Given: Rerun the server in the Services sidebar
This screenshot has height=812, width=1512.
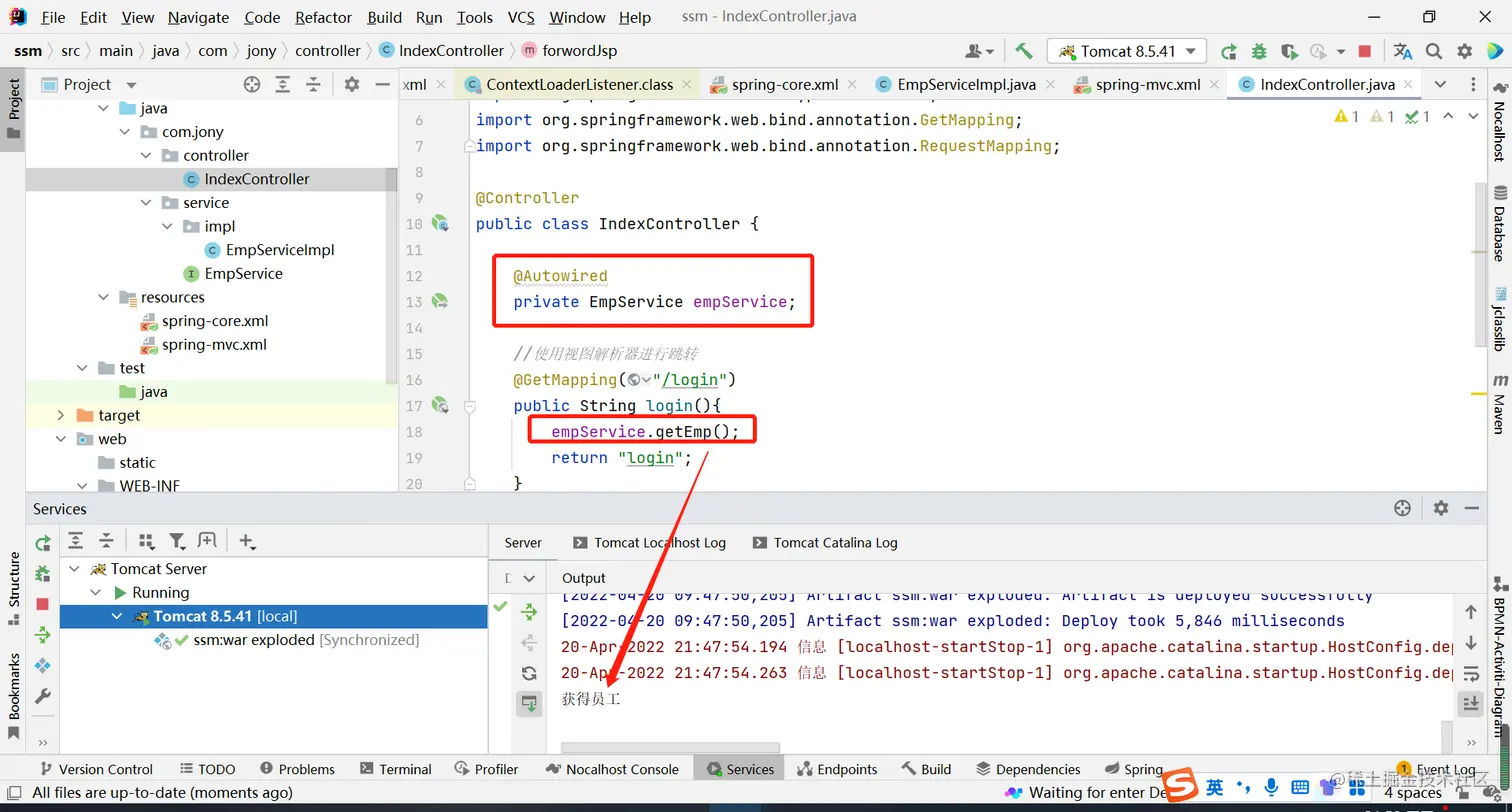Looking at the screenshot, I should (43, 543).
